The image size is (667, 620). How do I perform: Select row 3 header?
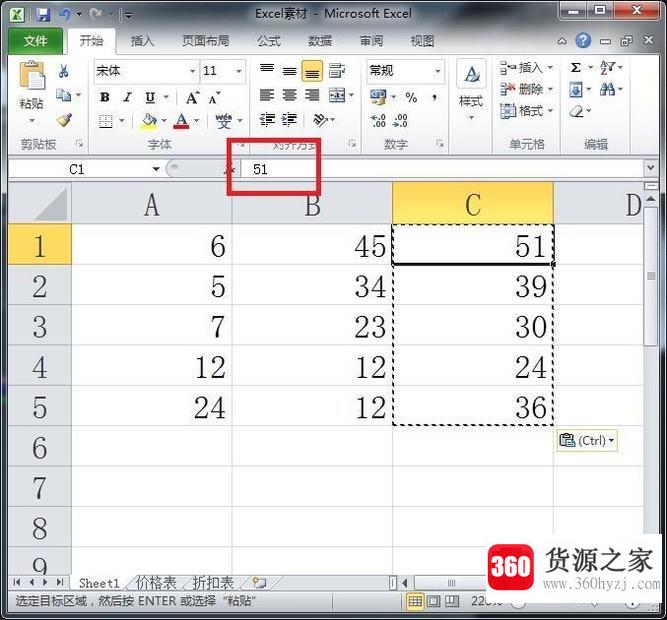point(40,327)
